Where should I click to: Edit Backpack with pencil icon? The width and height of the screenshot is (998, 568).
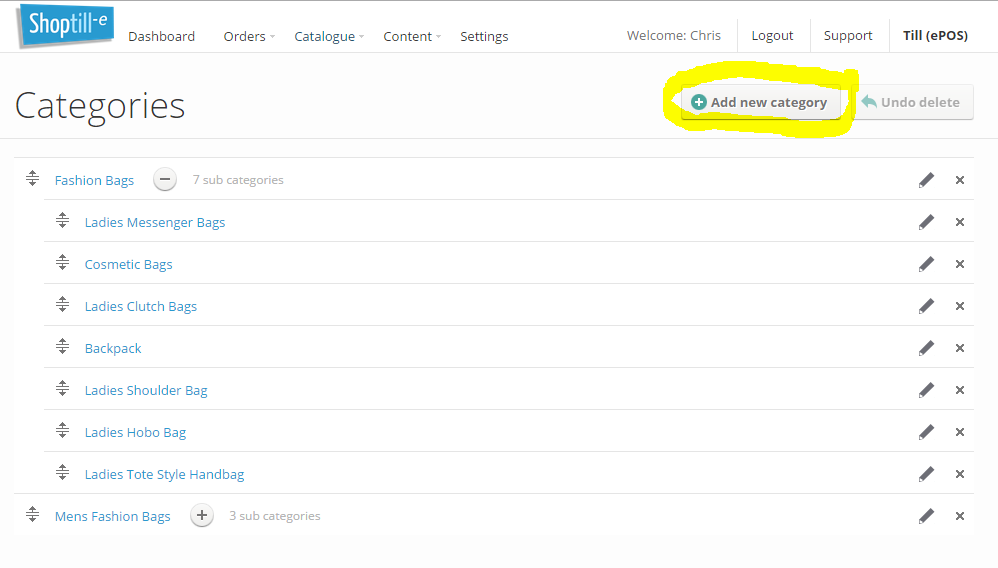tap(927, 348)
